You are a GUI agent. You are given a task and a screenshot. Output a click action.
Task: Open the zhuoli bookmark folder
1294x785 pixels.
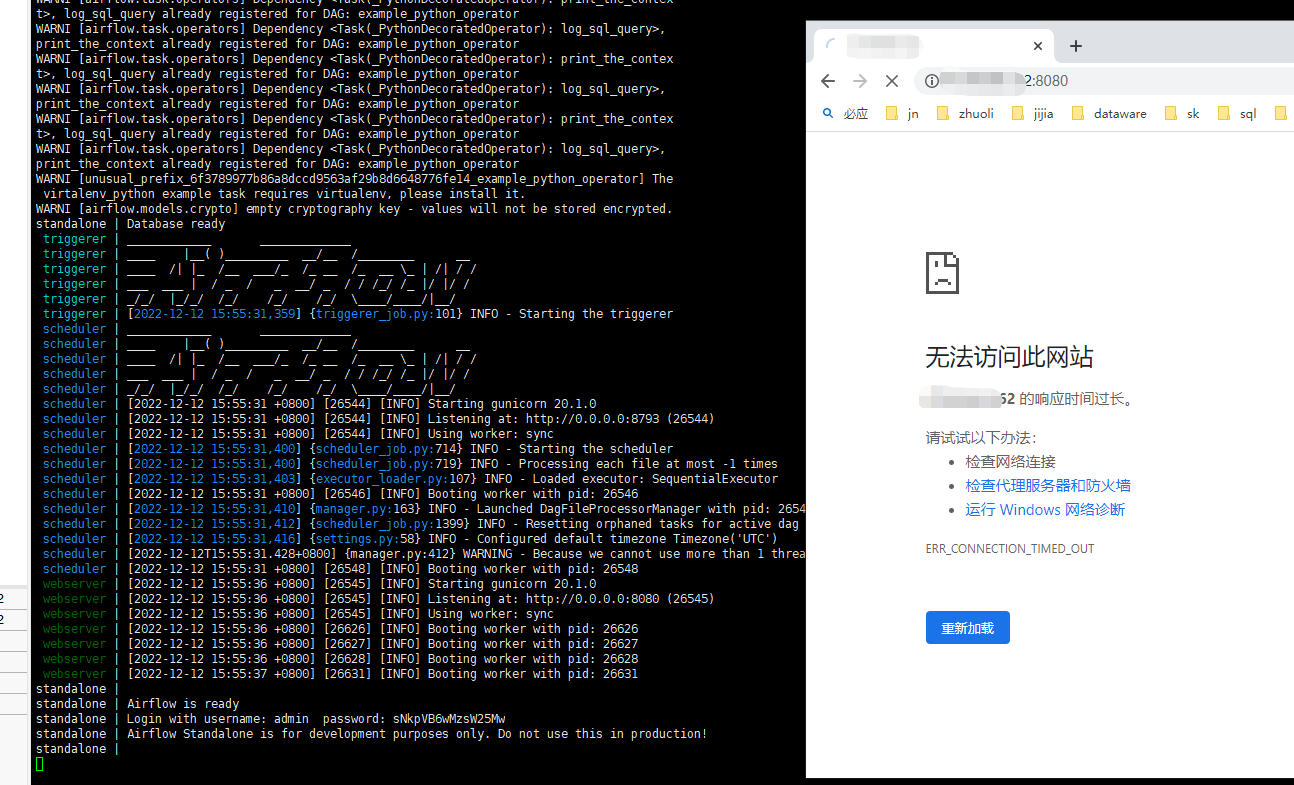pyautogui.click(x=965, y=114)
